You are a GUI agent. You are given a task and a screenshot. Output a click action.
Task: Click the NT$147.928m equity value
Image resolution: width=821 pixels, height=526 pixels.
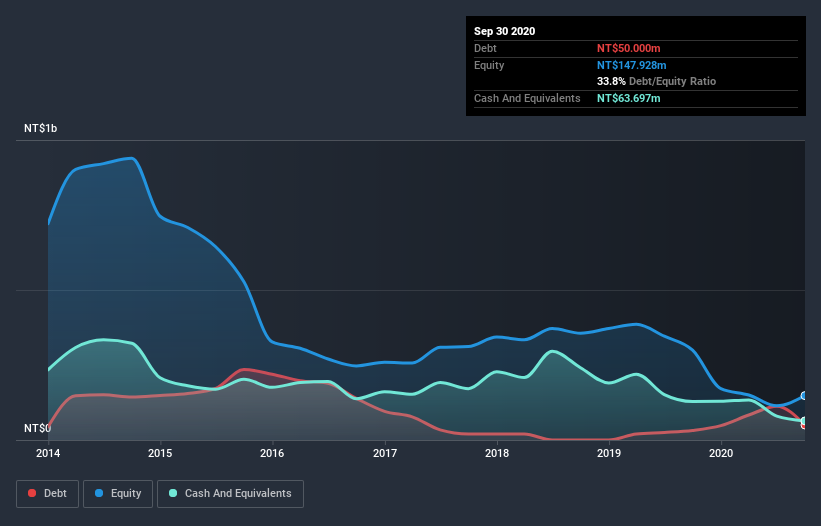click(631, 65)
